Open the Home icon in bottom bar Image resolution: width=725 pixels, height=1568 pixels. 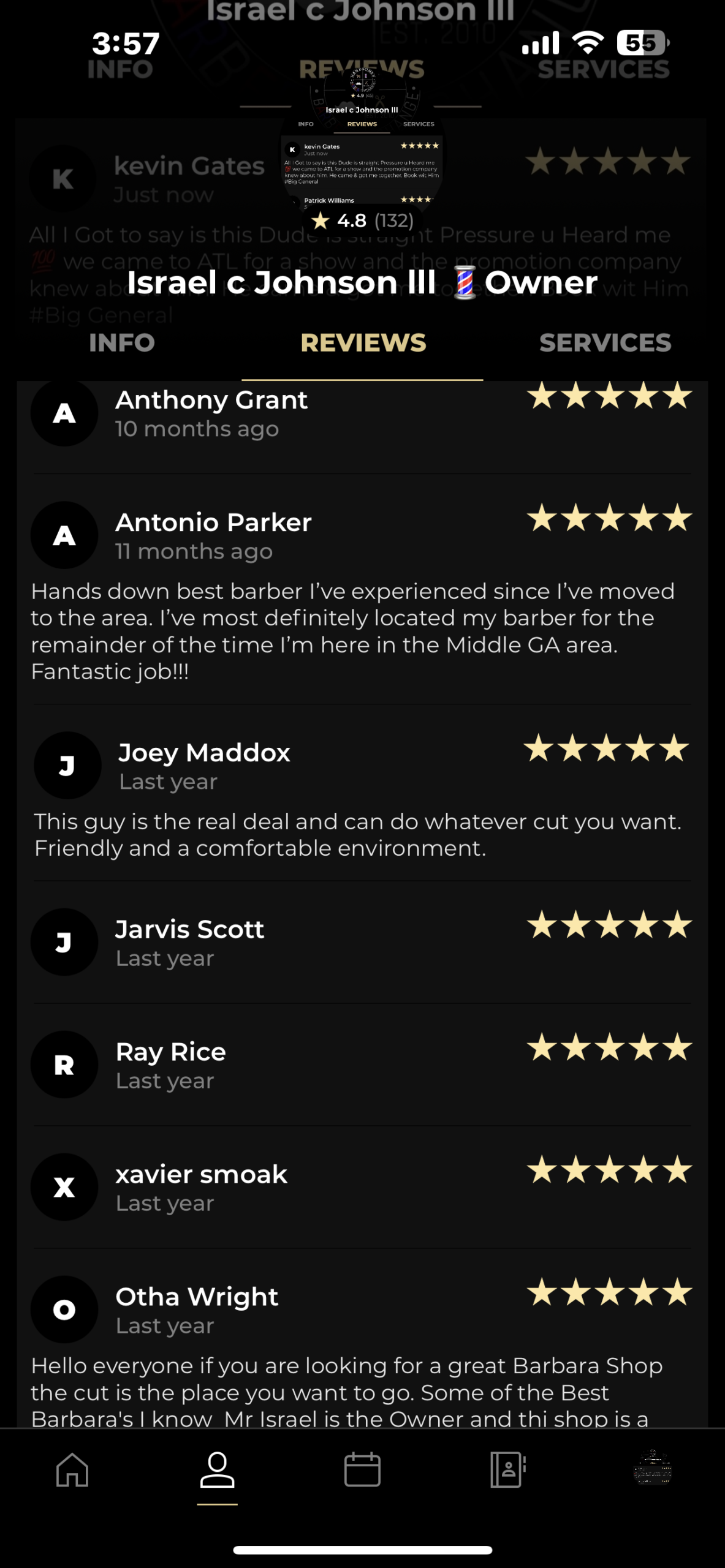coord(72,1470)
